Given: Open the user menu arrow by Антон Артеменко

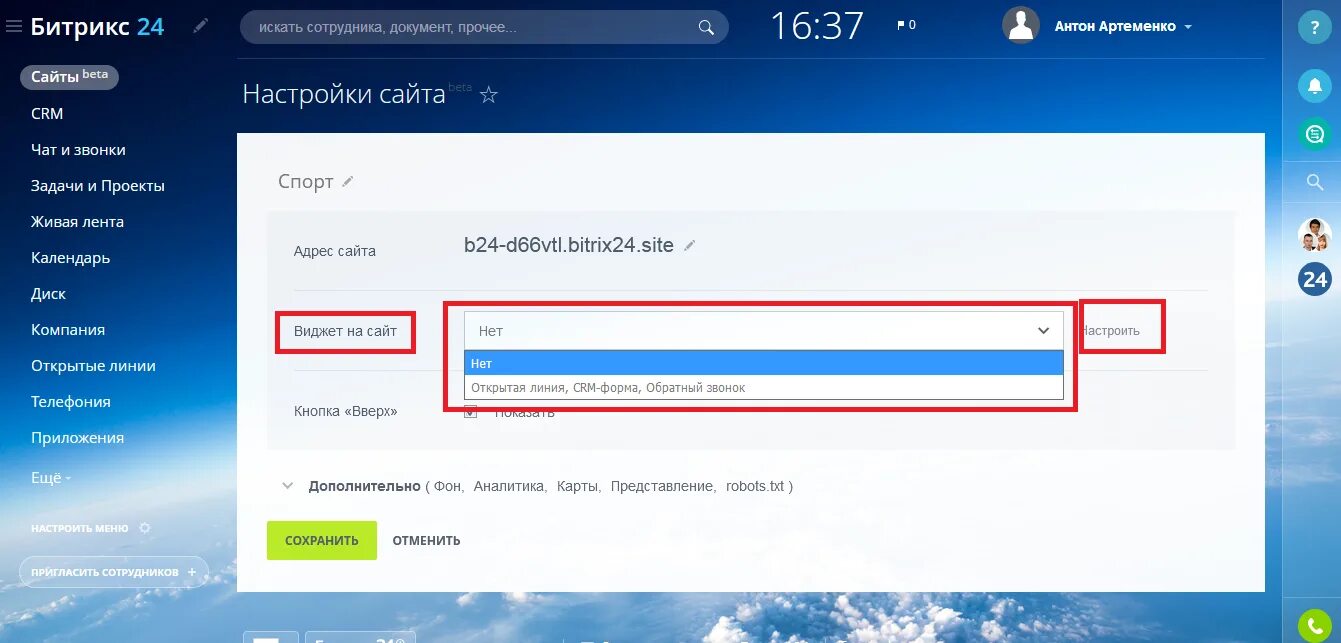Looking at the screenshot, I should [1188, 28].
